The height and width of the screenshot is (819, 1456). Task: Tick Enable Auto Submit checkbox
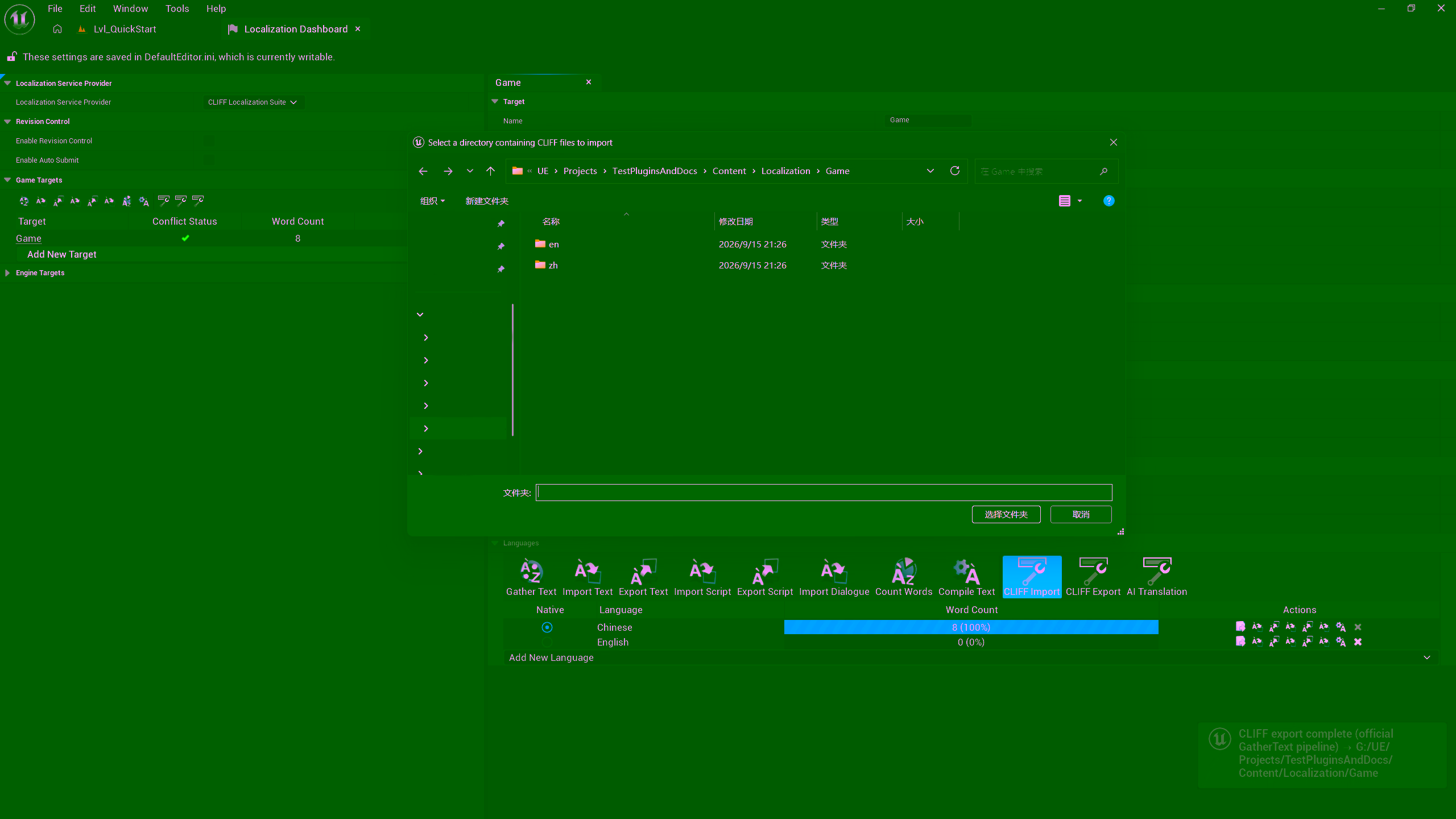[210, 160]
